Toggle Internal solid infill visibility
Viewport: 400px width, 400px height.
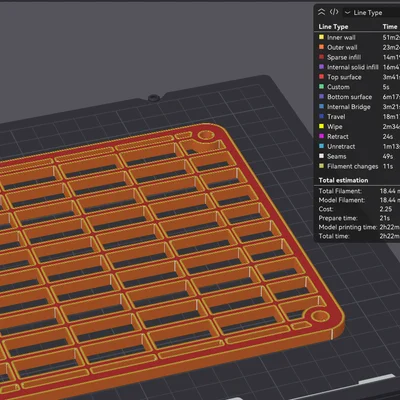click(357, 67)
